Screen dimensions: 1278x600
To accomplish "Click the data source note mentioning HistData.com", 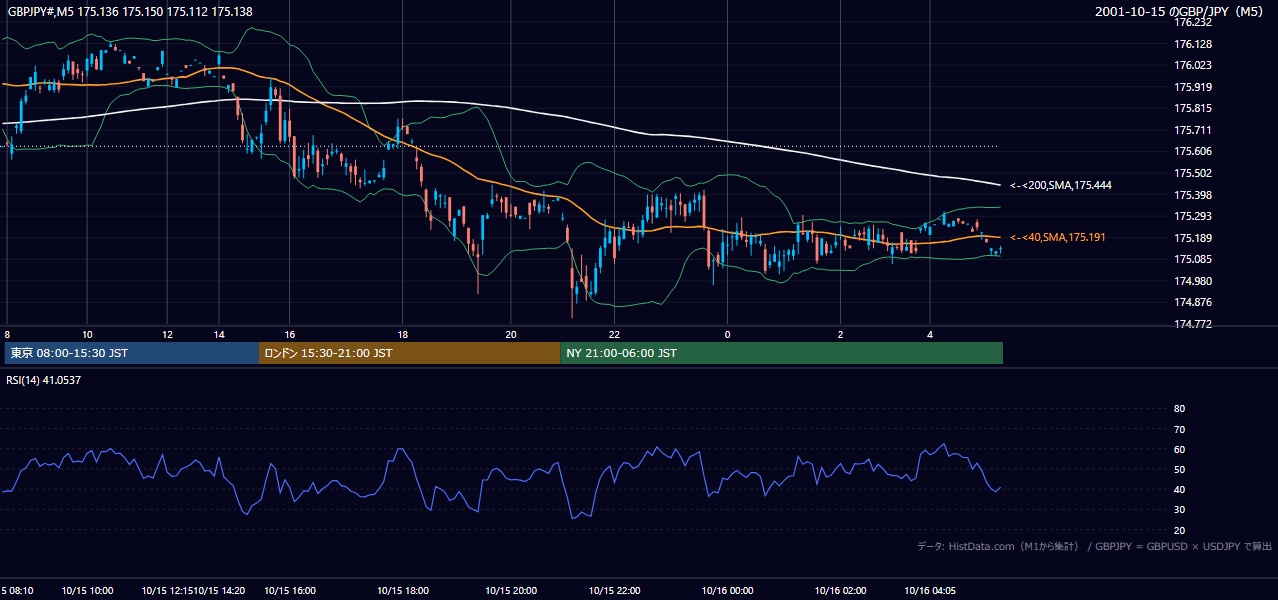I will tap(1095, 546).
